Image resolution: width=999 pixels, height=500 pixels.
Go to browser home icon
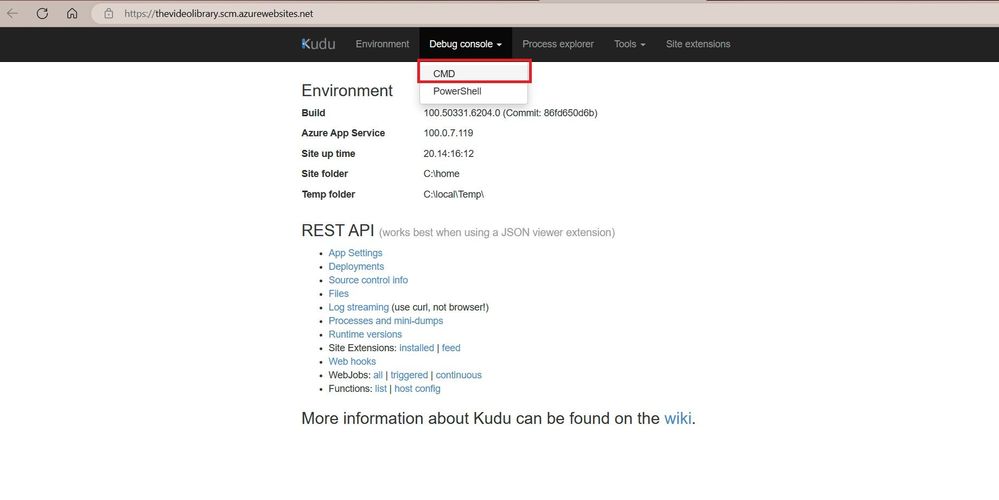[x=72, y=13]
